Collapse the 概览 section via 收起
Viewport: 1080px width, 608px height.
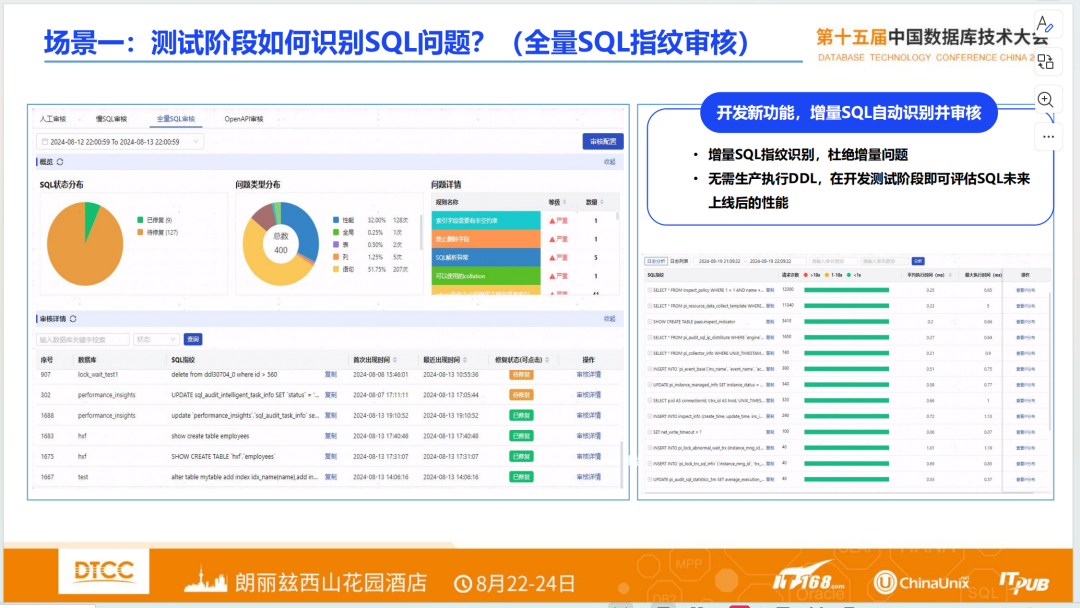pos(610,162)
